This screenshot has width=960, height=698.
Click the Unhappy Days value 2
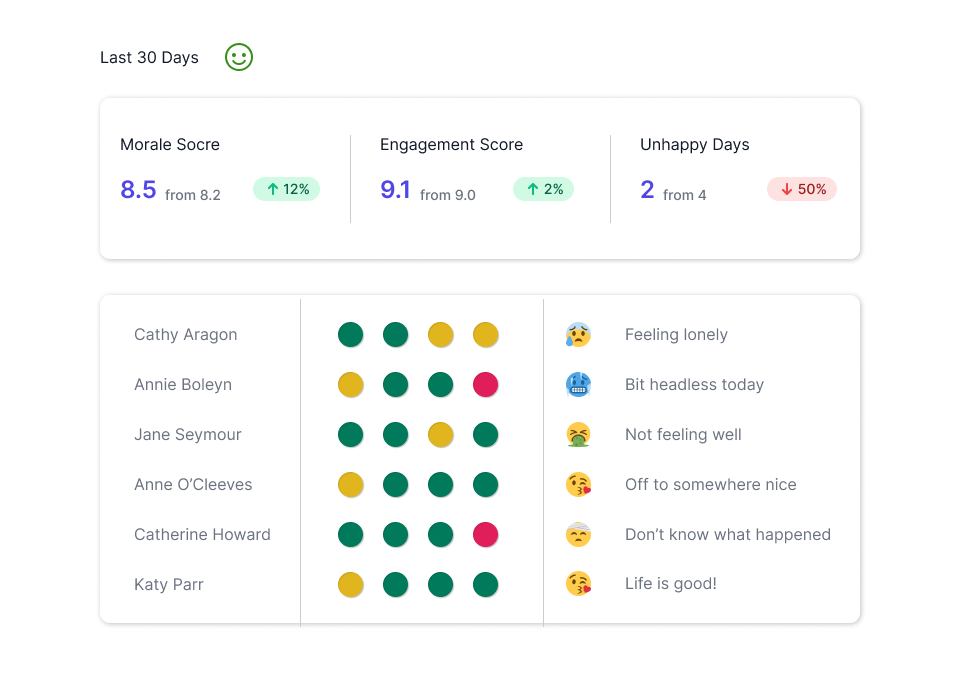647,190
